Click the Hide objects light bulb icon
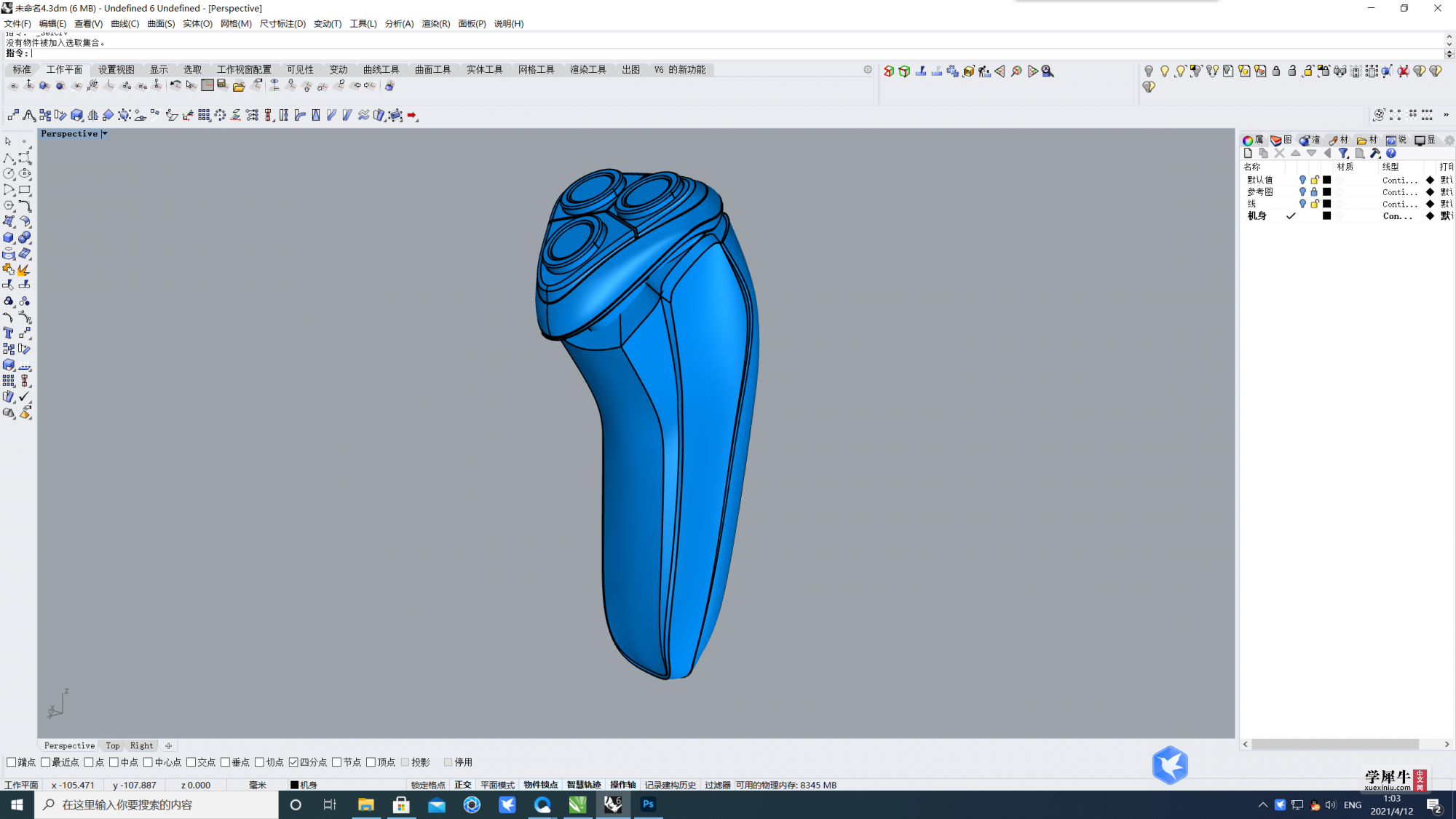The width and height of the screenshot is (1456, 819). [x=1149, y=71]
